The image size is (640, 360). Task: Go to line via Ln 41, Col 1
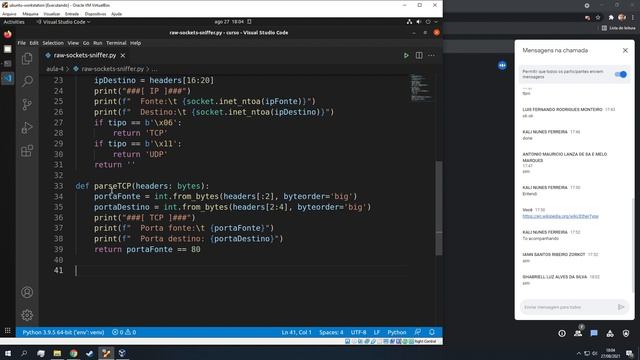click(x=296, y=332)
